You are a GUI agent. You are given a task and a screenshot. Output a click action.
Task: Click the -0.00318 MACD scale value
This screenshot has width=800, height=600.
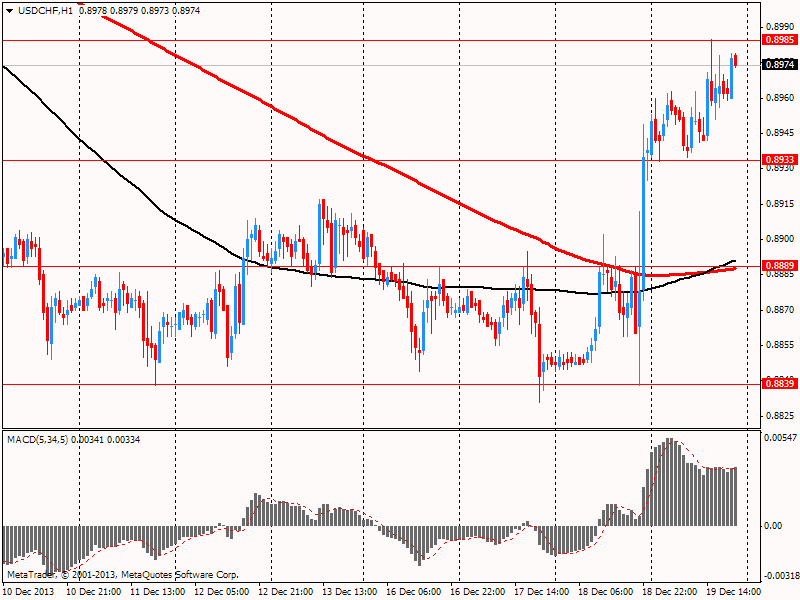click(x=782, y=576)
